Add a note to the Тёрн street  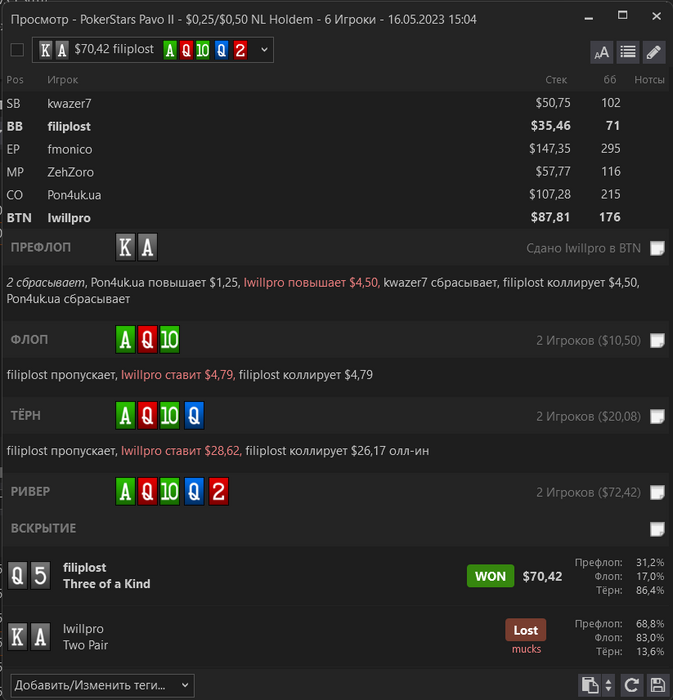click(x=657, y=417)
